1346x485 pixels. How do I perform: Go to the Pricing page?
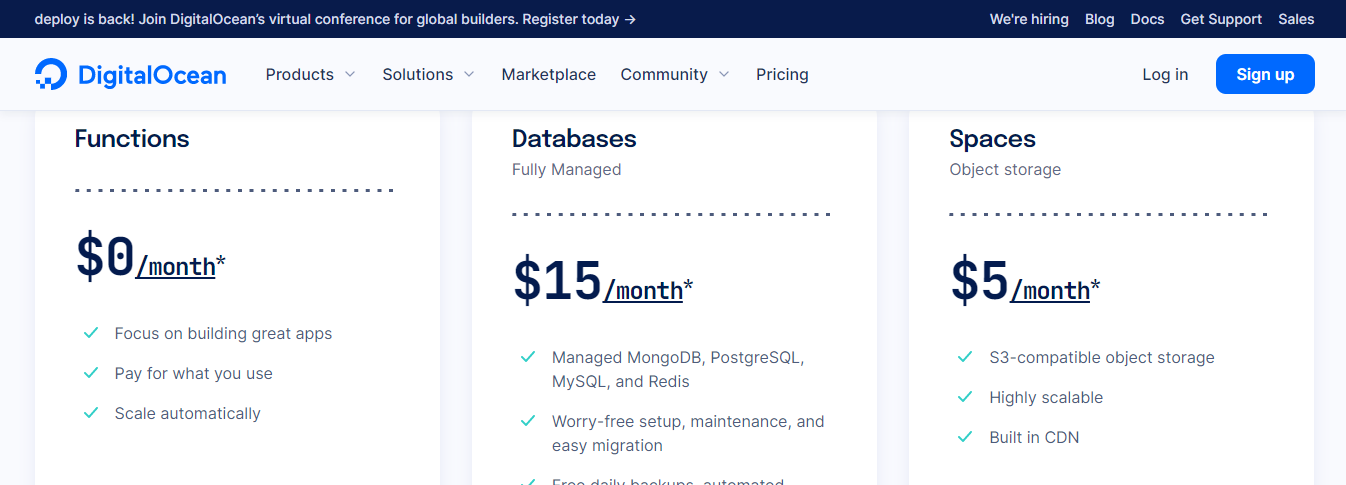coord(782,74)
